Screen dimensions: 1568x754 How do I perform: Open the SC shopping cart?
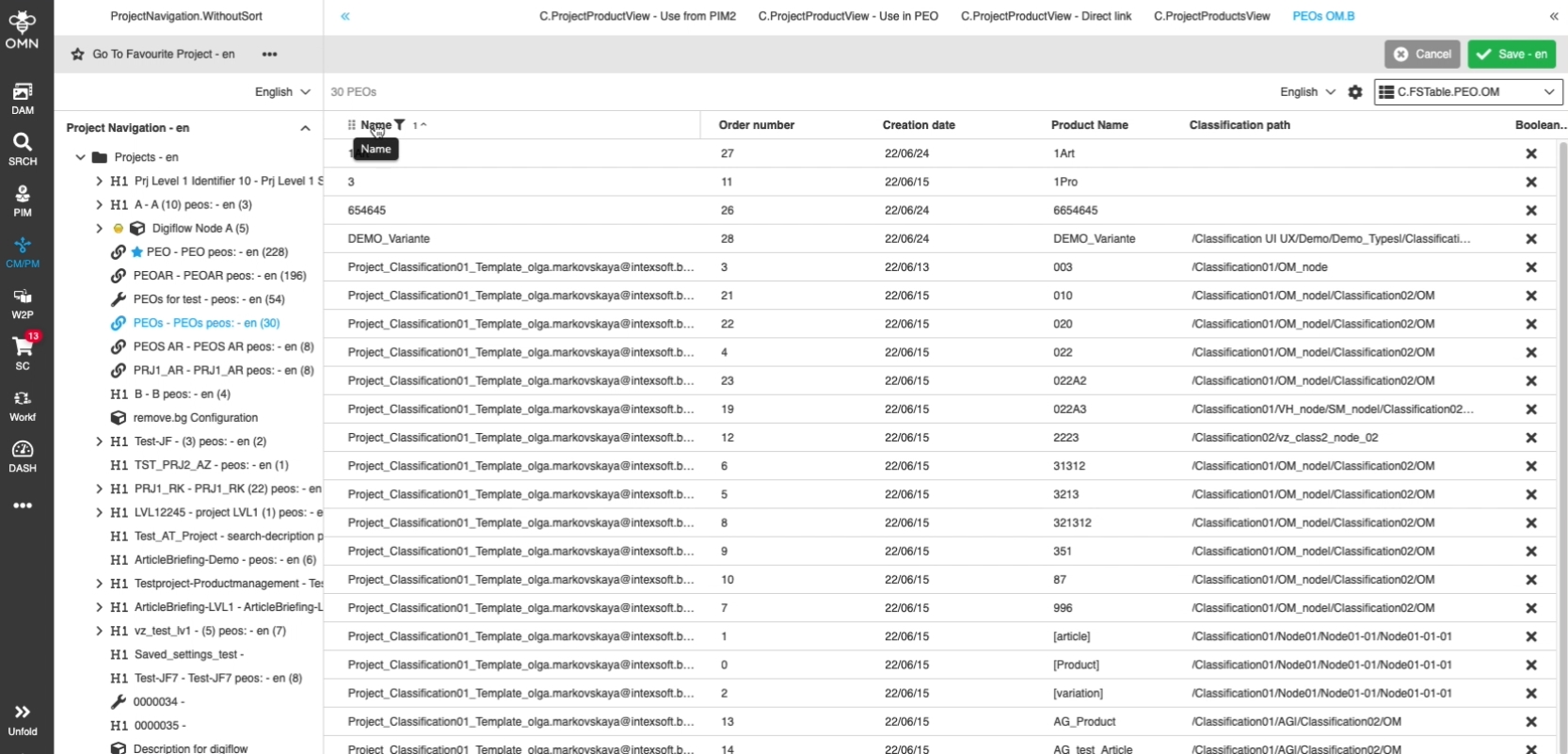(23, 353)
